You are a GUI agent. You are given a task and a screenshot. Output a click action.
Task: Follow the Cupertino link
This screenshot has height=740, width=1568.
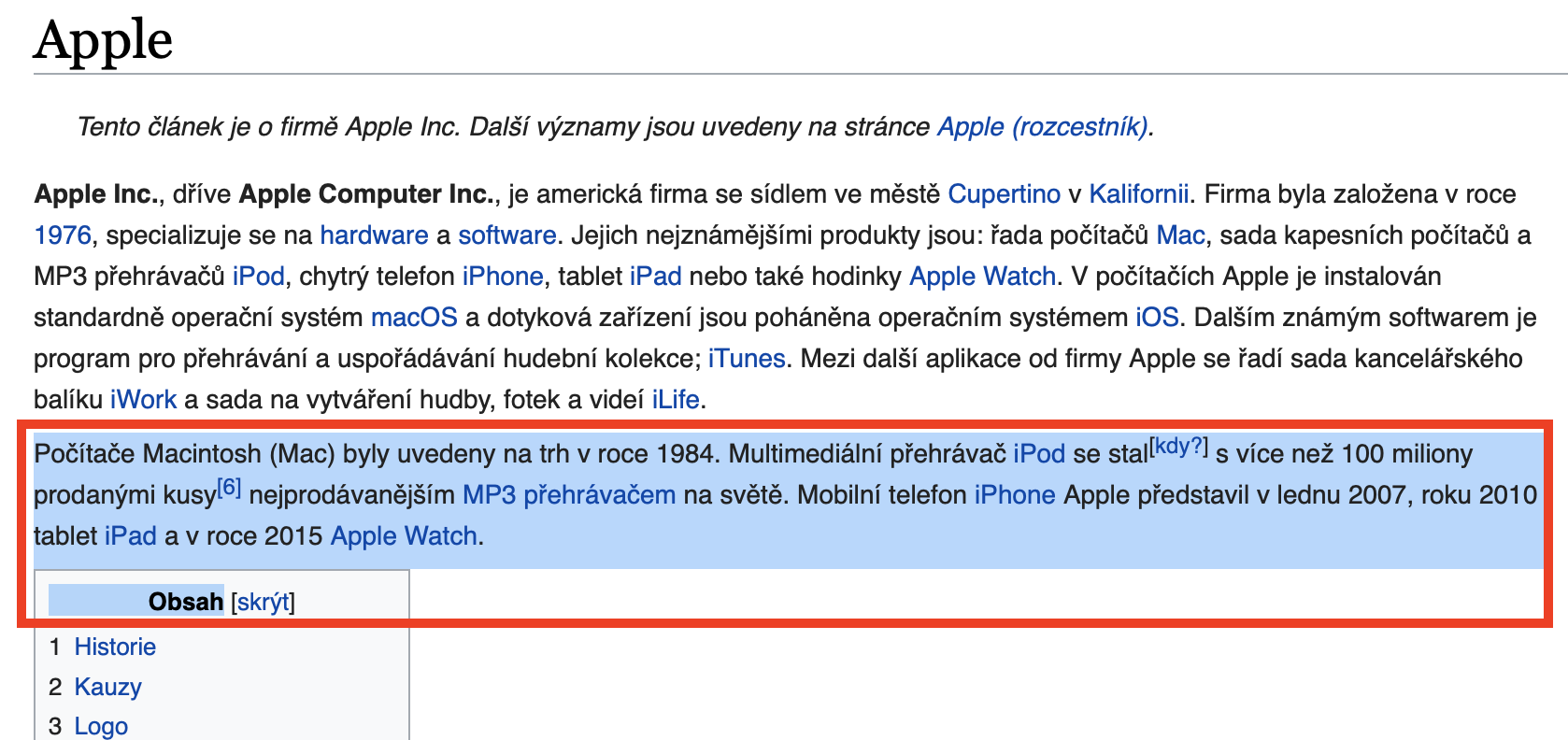1005,194
